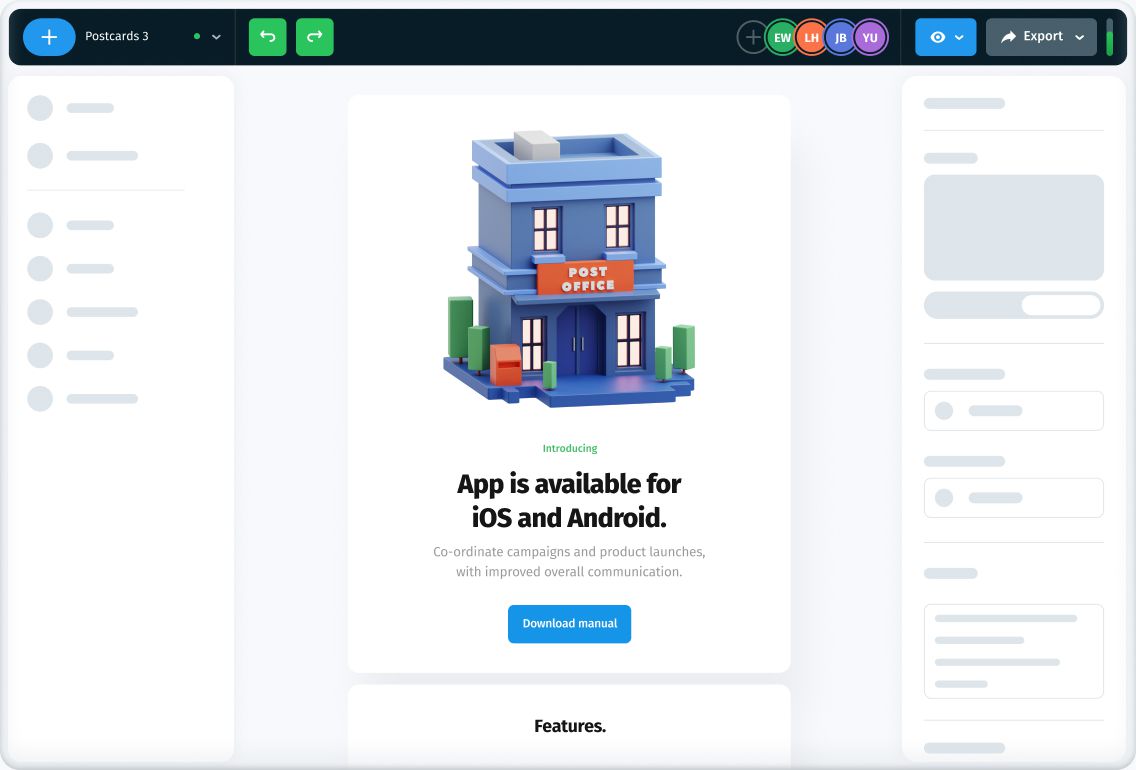Undo the last change

click(x=267, y=36)
